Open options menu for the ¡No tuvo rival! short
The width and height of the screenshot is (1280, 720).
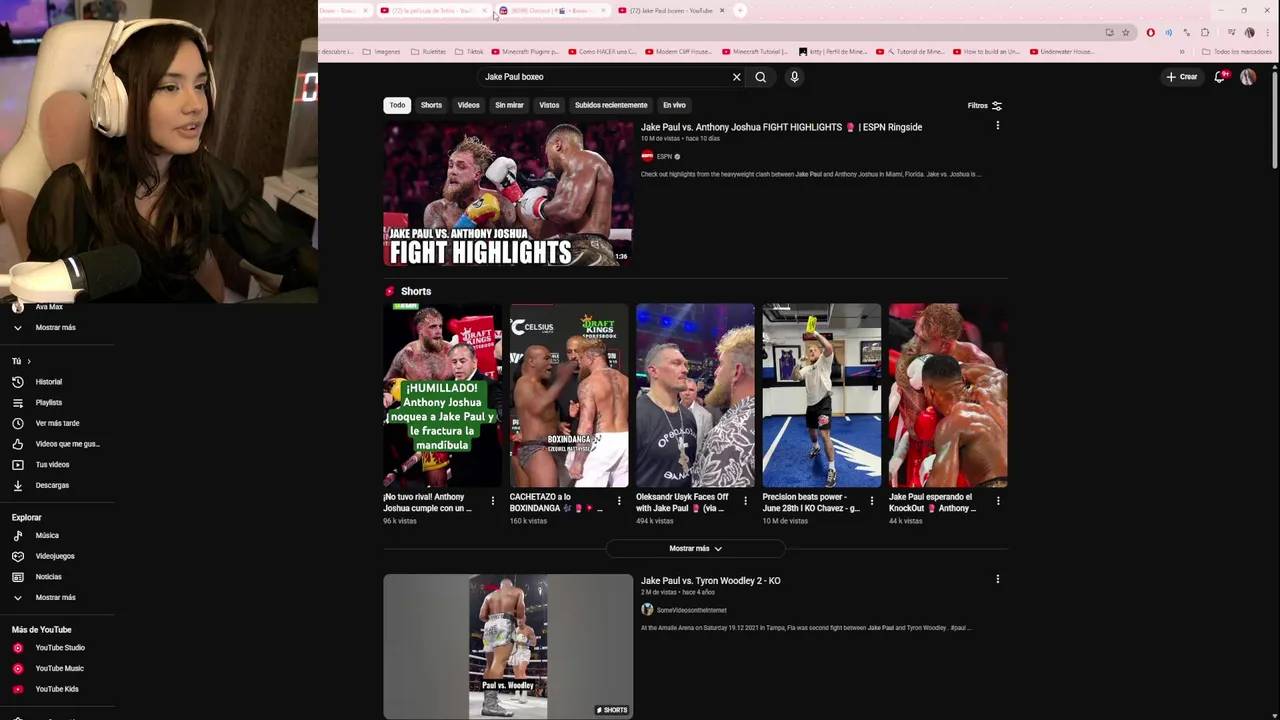[x=492, y=500]
